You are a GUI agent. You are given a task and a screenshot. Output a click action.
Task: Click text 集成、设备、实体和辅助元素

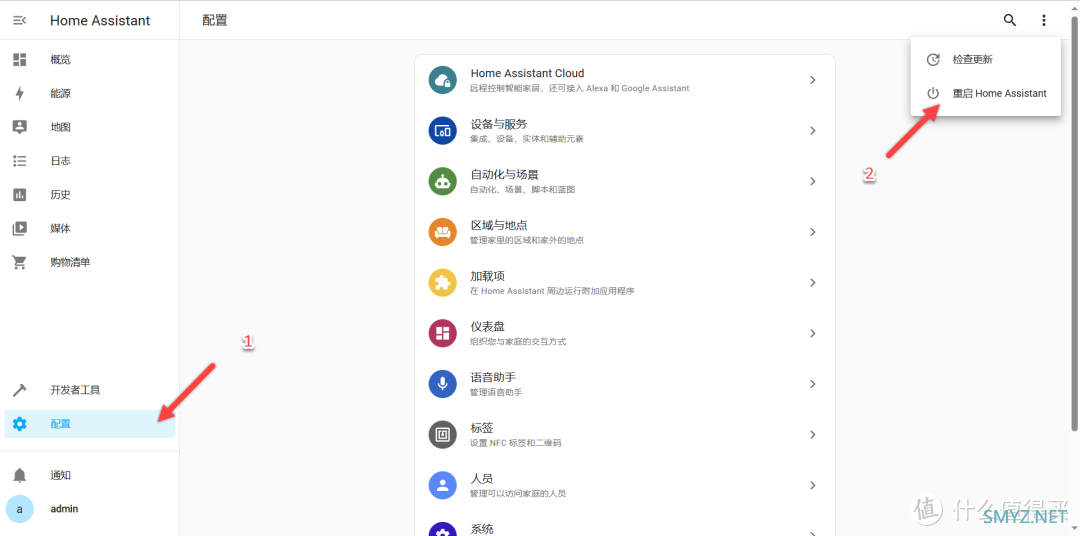coord(527,139)
